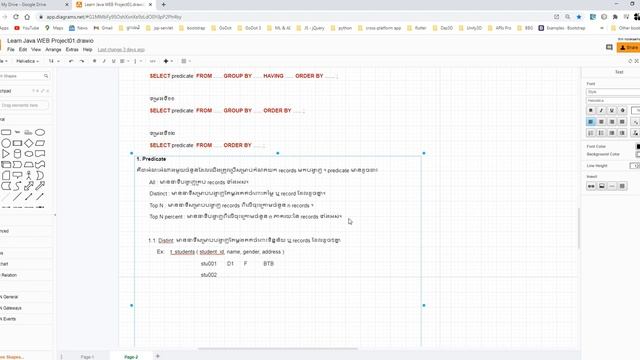Select the bidirectional arrow shape

tap(29, 186)
